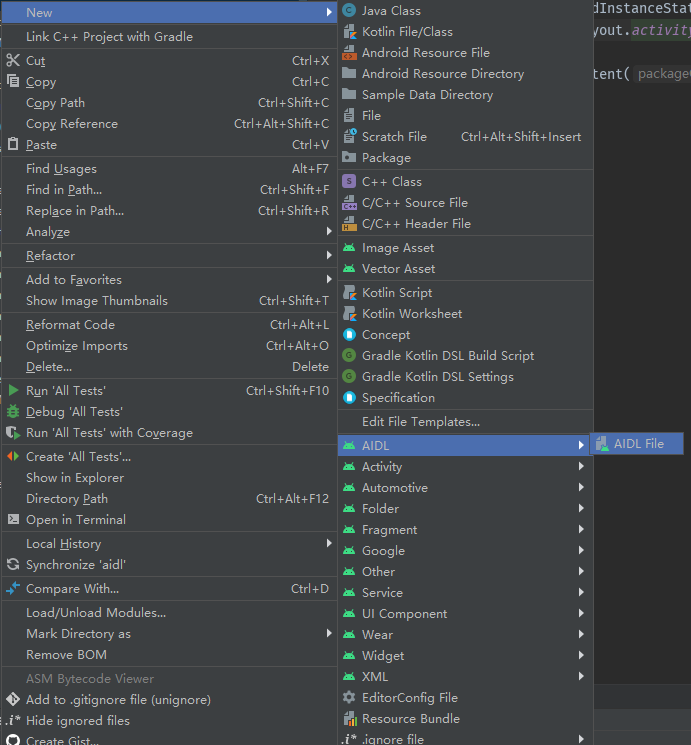Expand the Local History submenu arrow

tap(329, 543)
